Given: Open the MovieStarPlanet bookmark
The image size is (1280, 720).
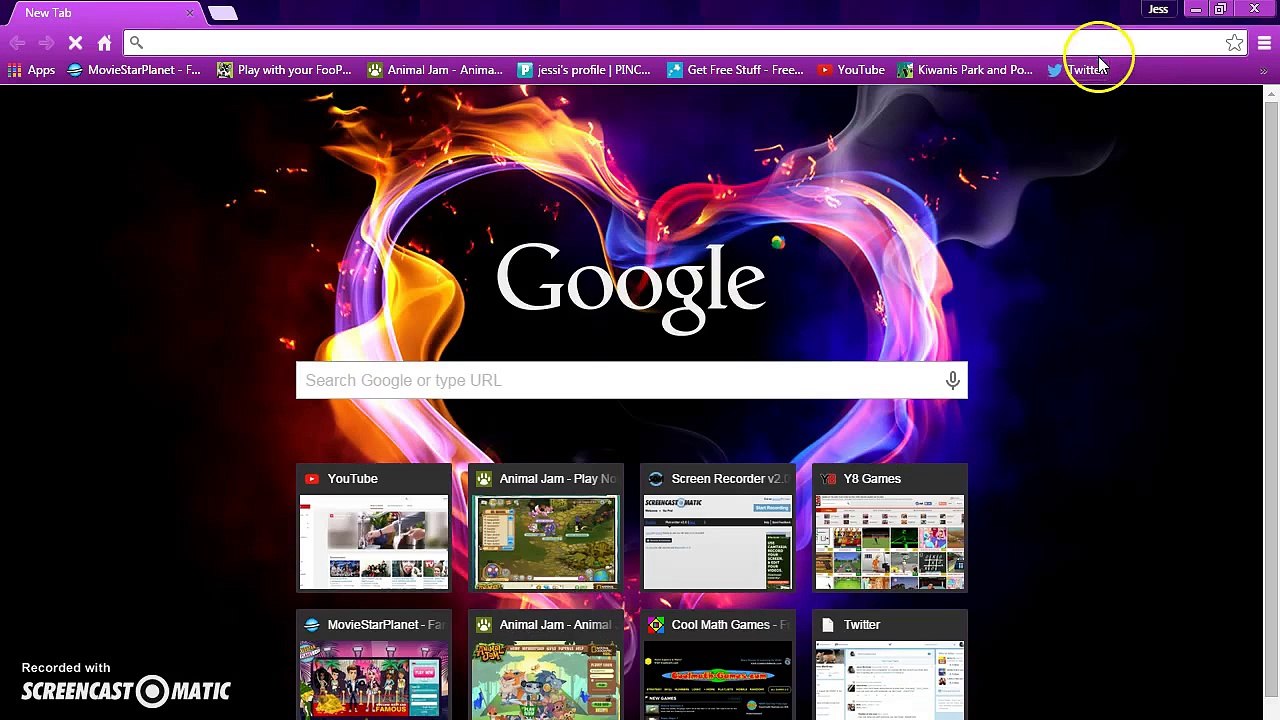Looking at the screenshot, I should 134,70.
